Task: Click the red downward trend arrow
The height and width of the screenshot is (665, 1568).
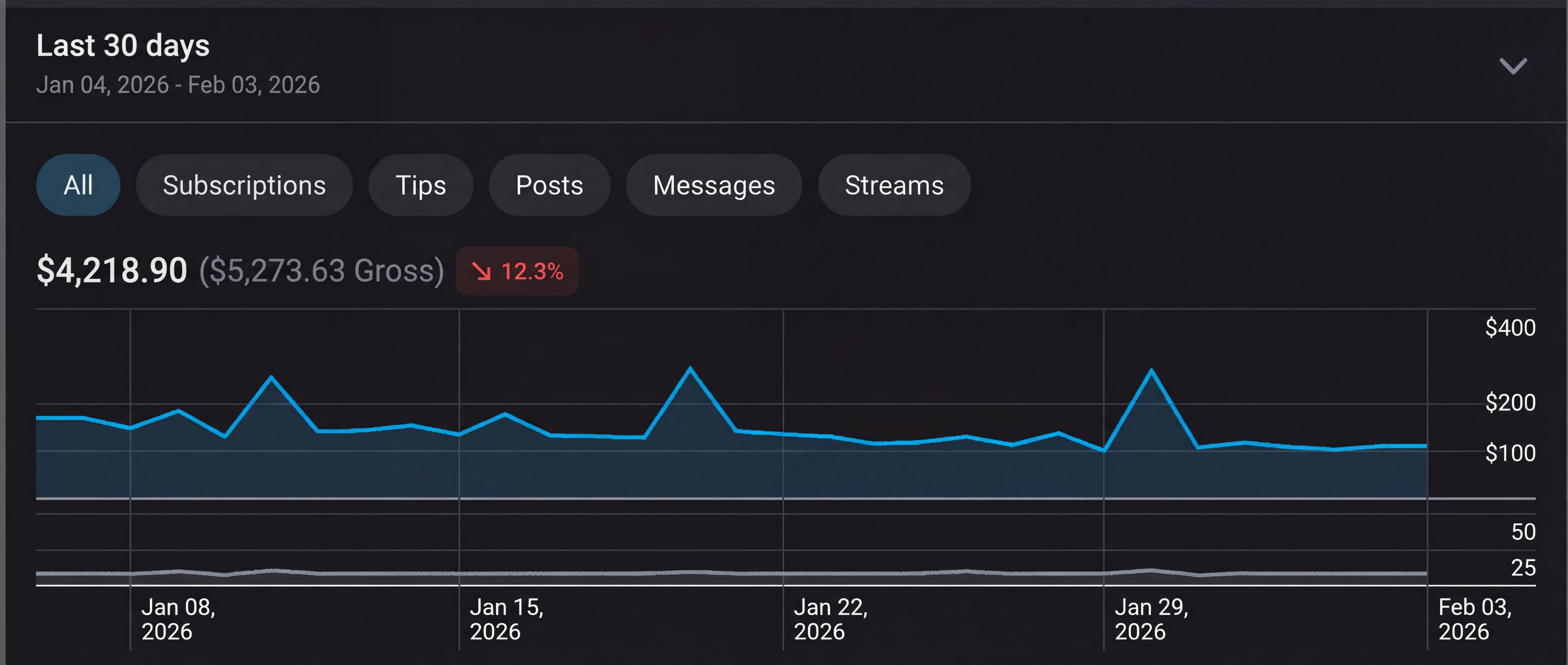Action: [482, 271]
